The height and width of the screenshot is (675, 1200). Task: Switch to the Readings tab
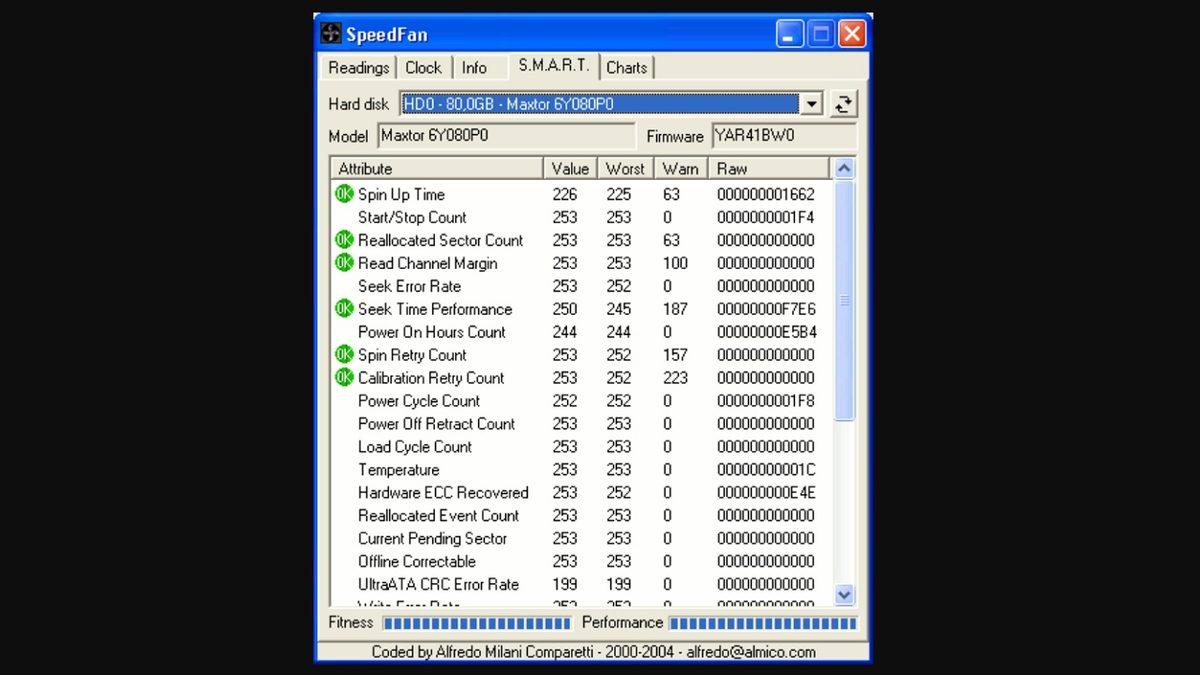point(358,68)
